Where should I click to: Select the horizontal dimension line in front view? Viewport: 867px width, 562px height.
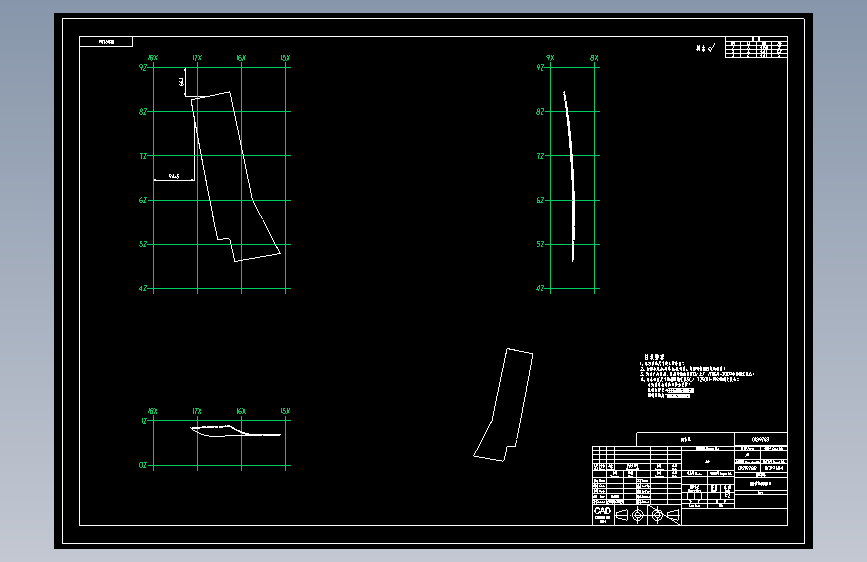click(174, 180)
